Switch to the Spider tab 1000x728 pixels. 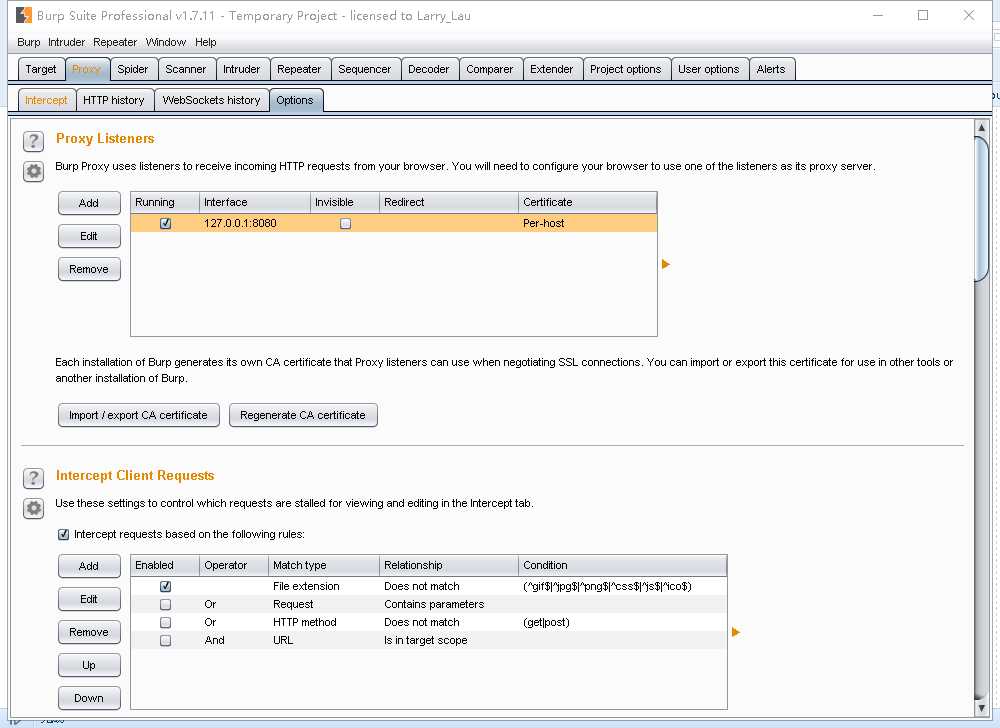tap(133, 69)
